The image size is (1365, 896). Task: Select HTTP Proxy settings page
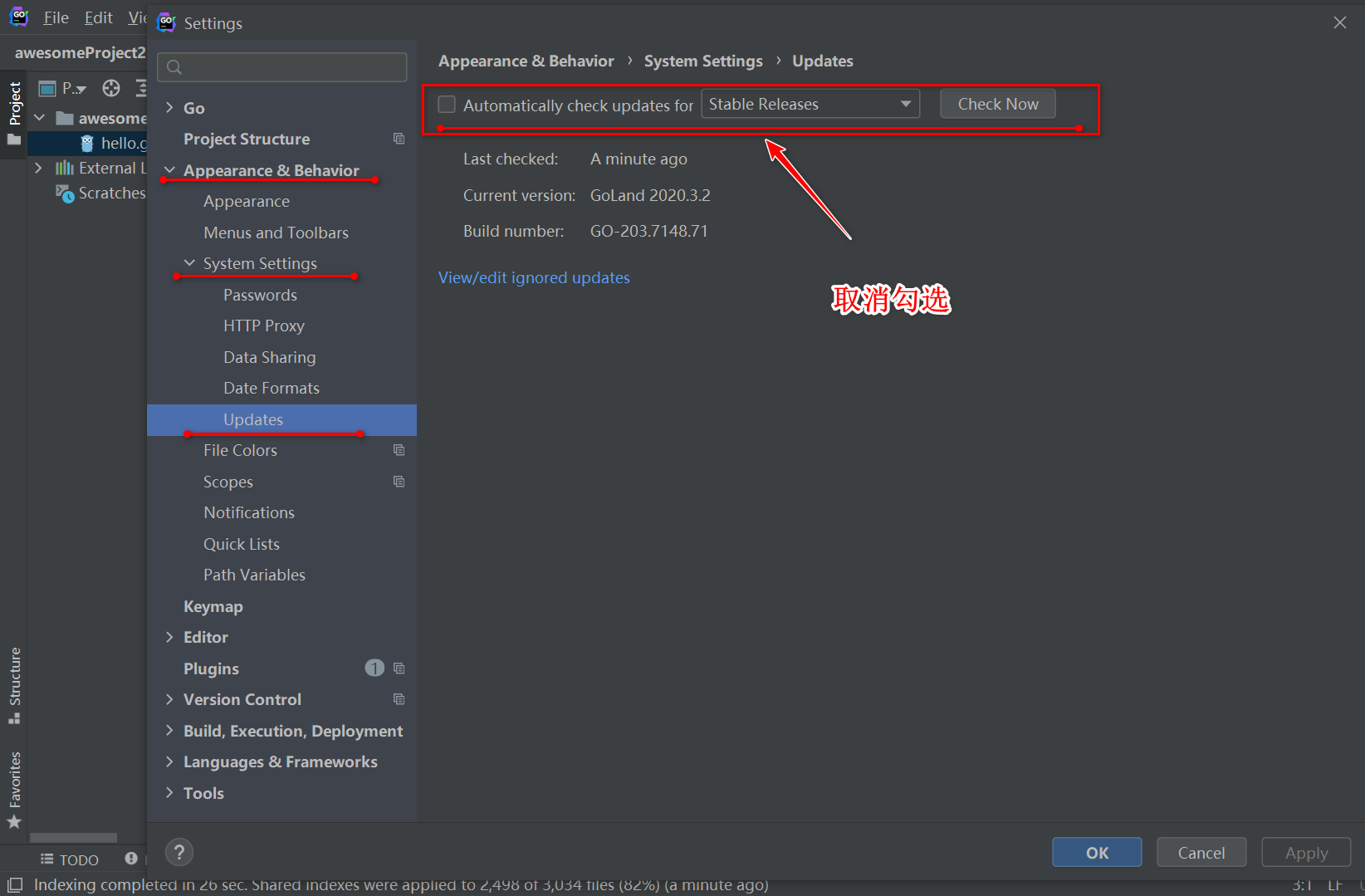pyautogui.click(x=264, y=326)
